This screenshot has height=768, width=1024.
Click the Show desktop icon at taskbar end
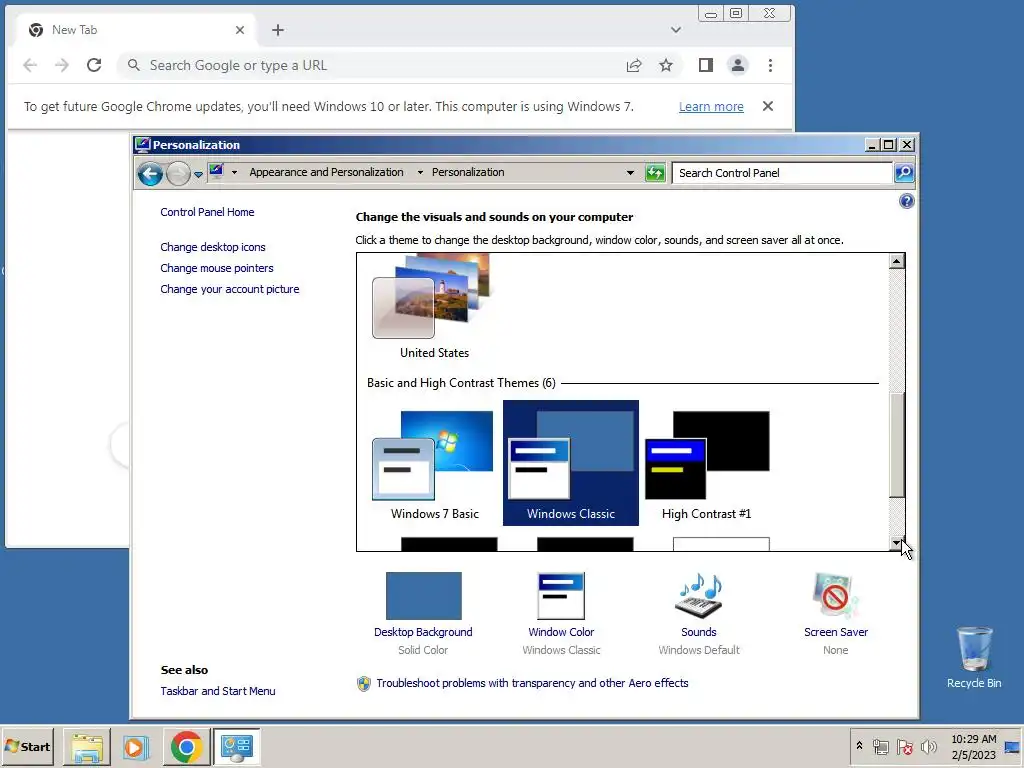pos(1013,747)
